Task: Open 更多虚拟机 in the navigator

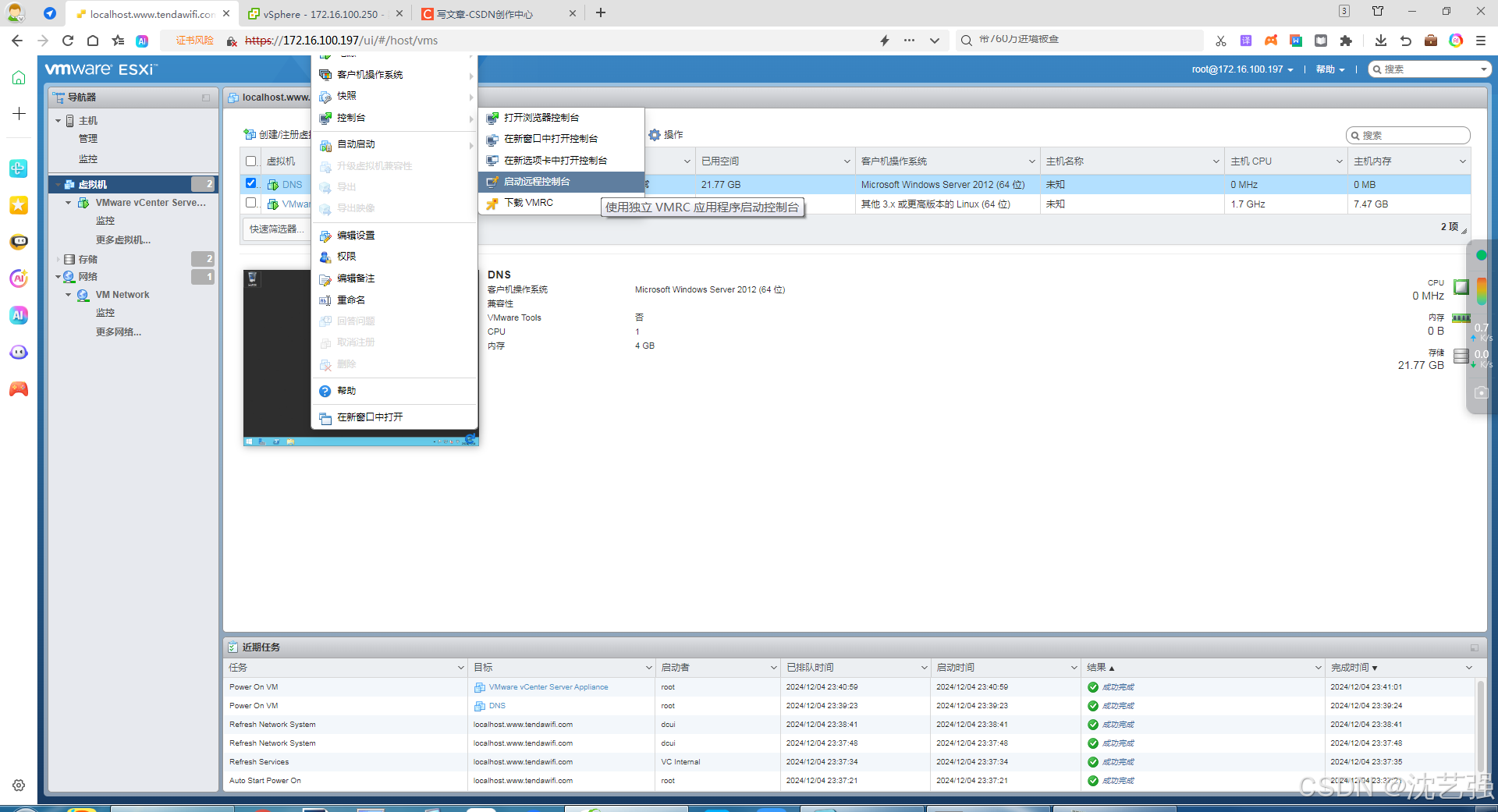Action: 123,240
